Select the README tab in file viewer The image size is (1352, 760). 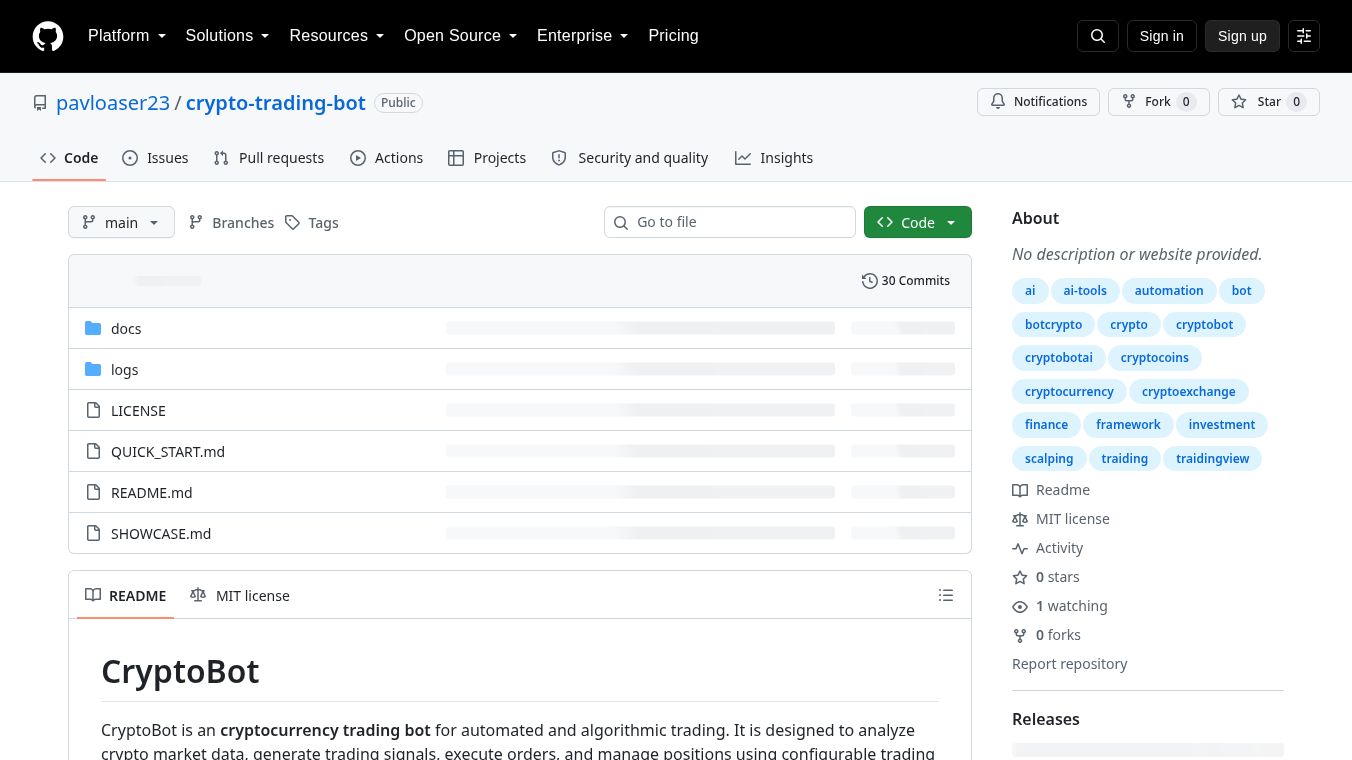point(126,595)
